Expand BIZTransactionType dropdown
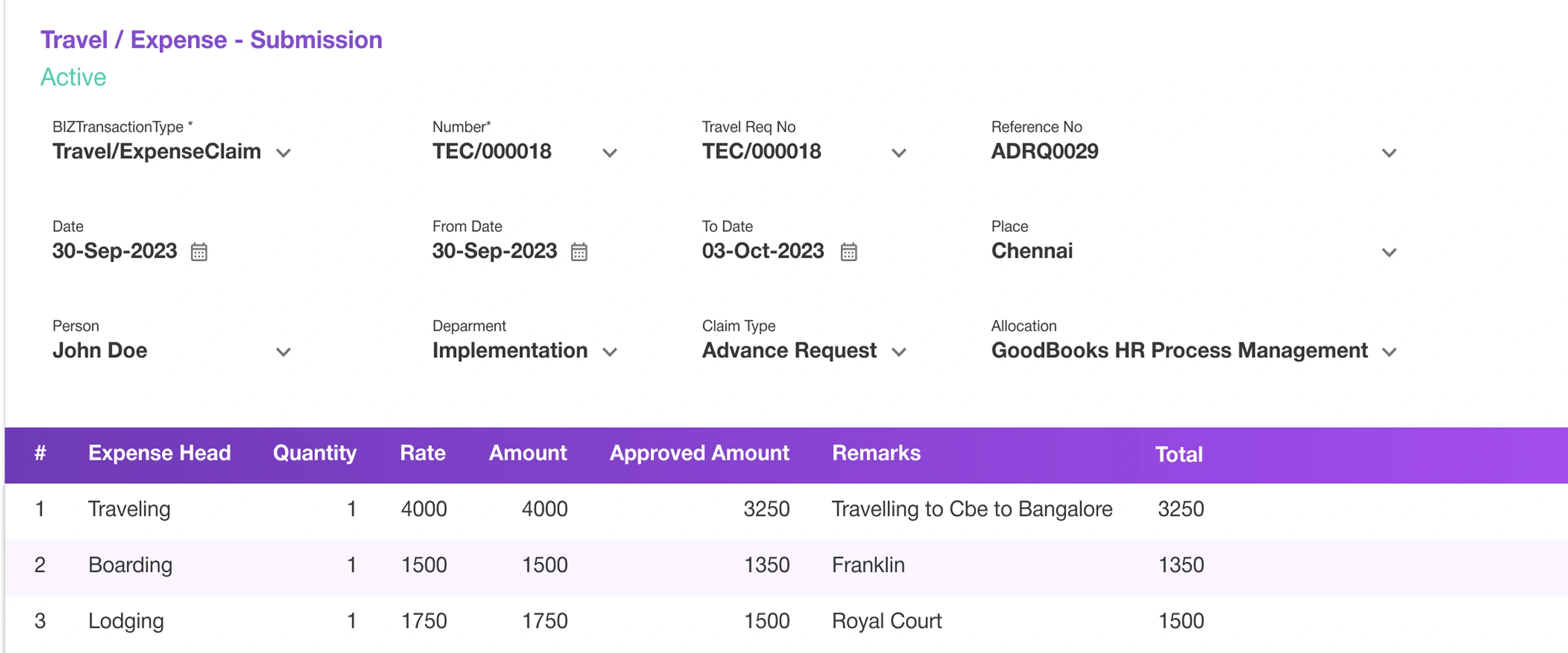This screenshot has height=653, width=1568. (x=283, y=153)
